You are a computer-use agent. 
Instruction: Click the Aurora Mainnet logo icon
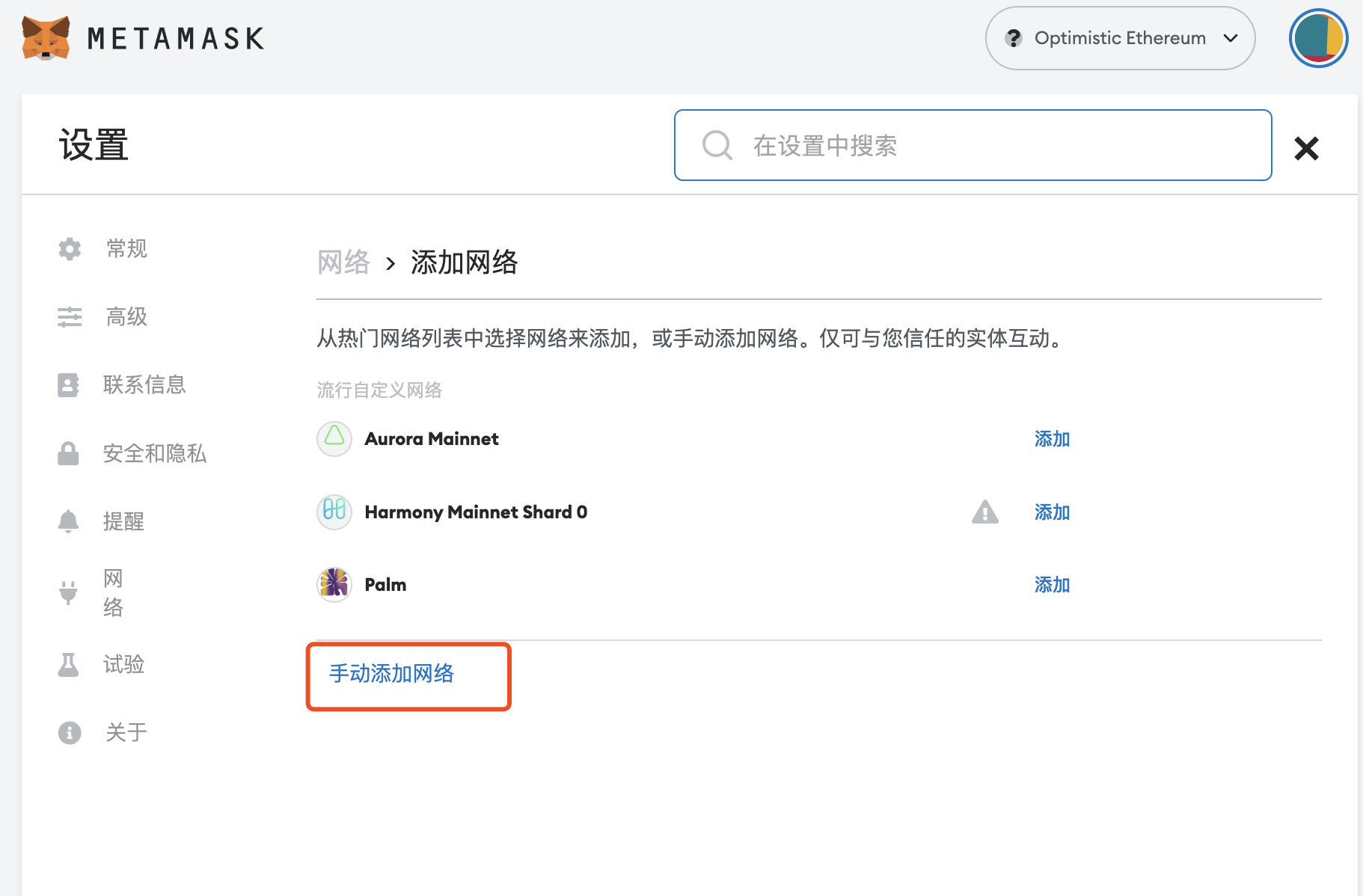(x=334, y=438)
